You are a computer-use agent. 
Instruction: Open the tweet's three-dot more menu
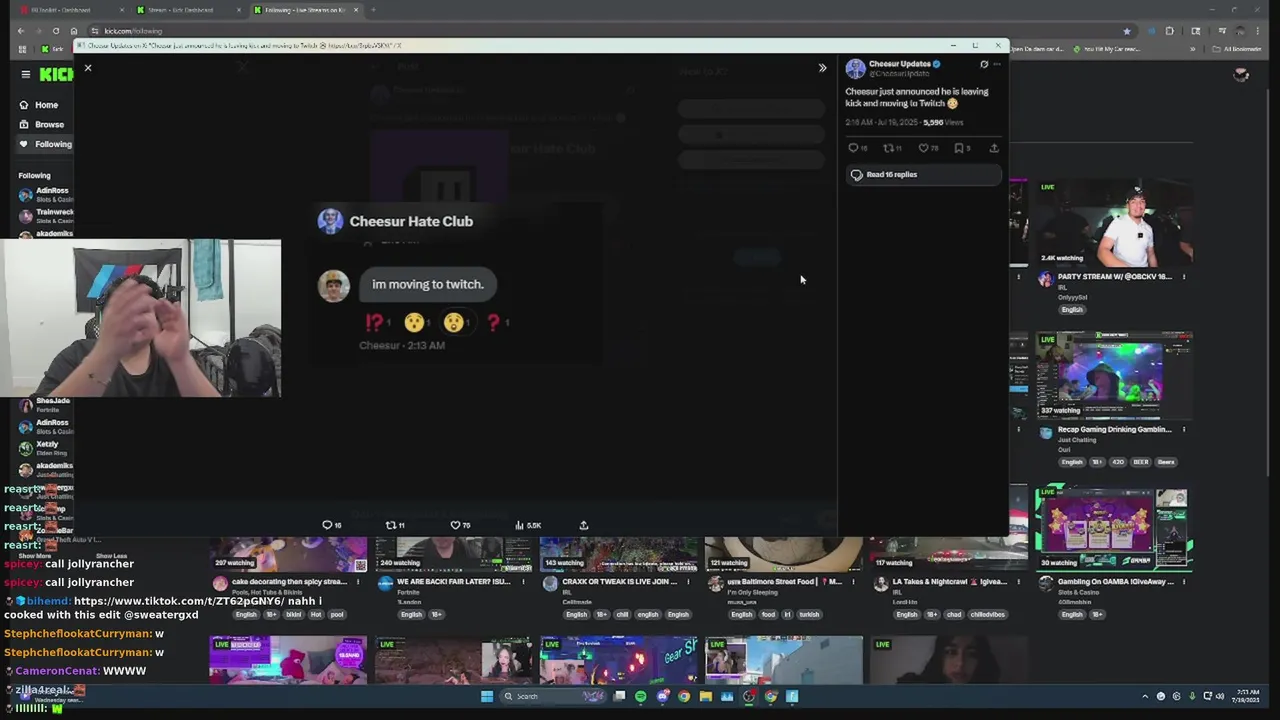pyautogui.click(x=996, y=64)
